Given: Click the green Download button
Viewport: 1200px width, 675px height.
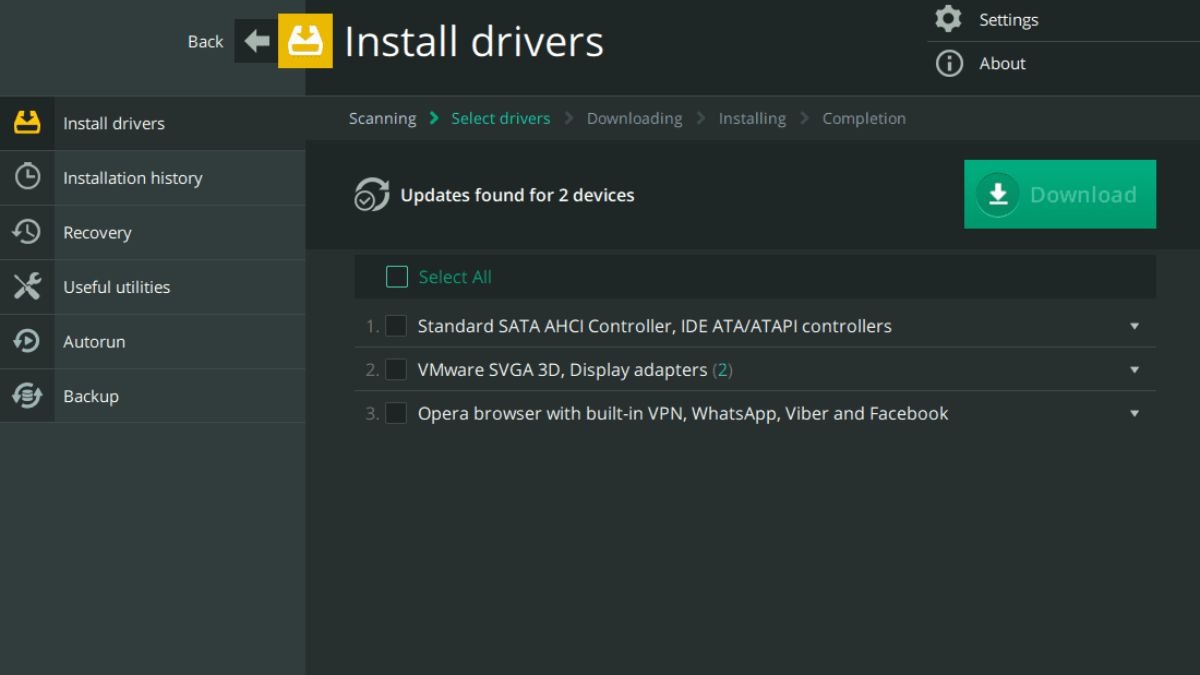Looking at the screenshot, I should 1060,194.
